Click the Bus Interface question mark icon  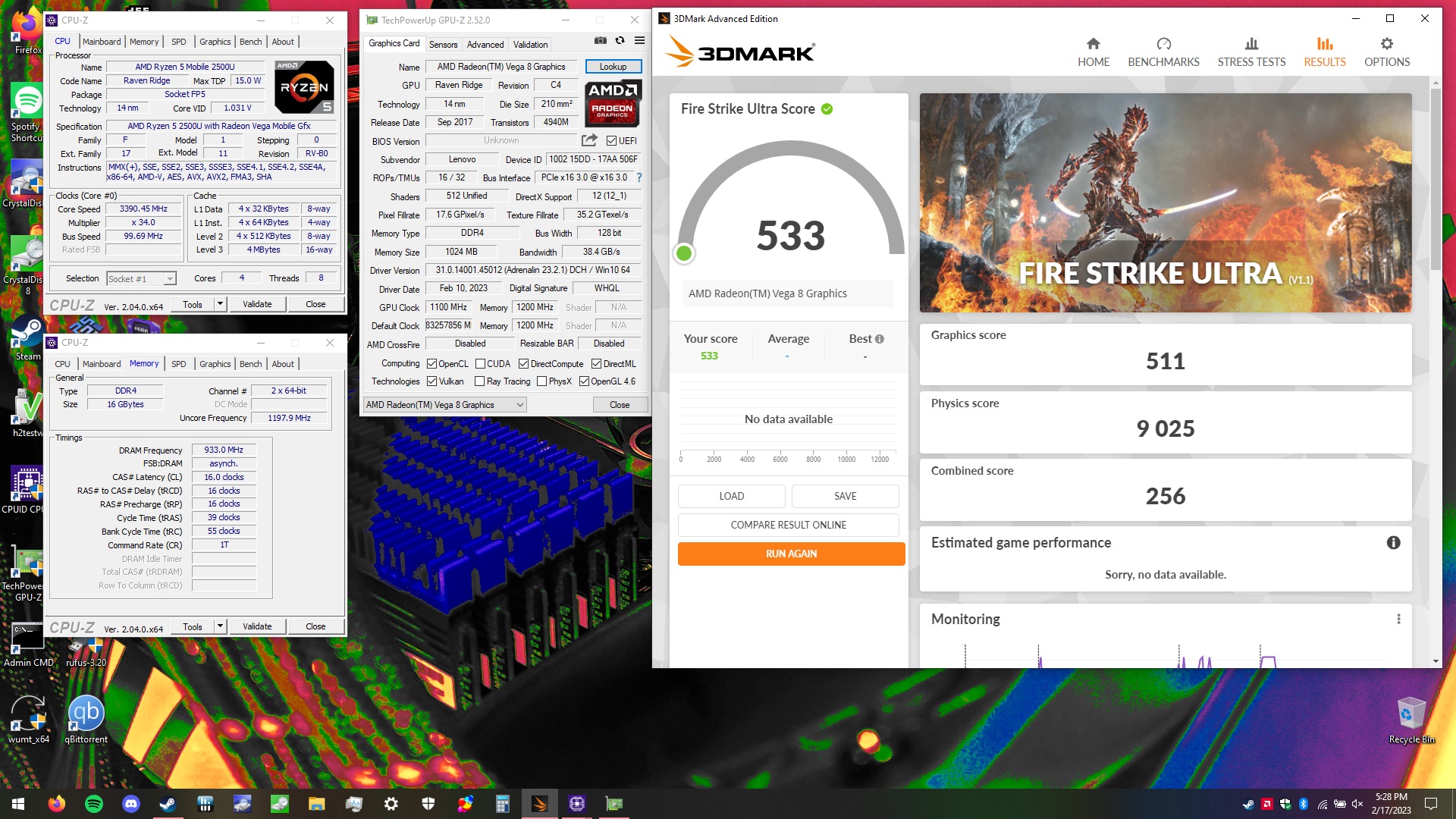(x=639, y=177)
